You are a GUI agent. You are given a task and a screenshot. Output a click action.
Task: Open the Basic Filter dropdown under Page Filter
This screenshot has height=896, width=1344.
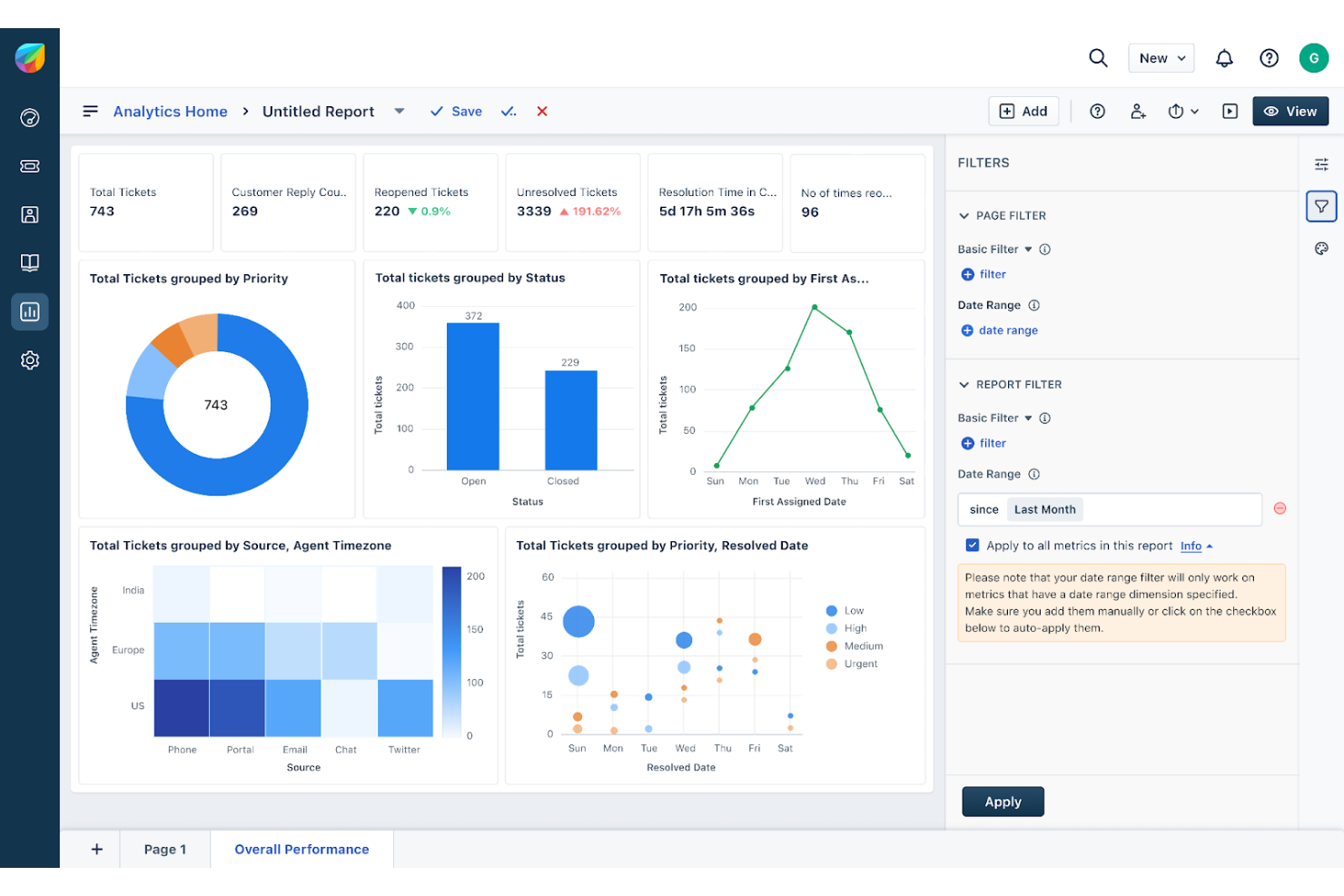click(x=1029, y=249)
